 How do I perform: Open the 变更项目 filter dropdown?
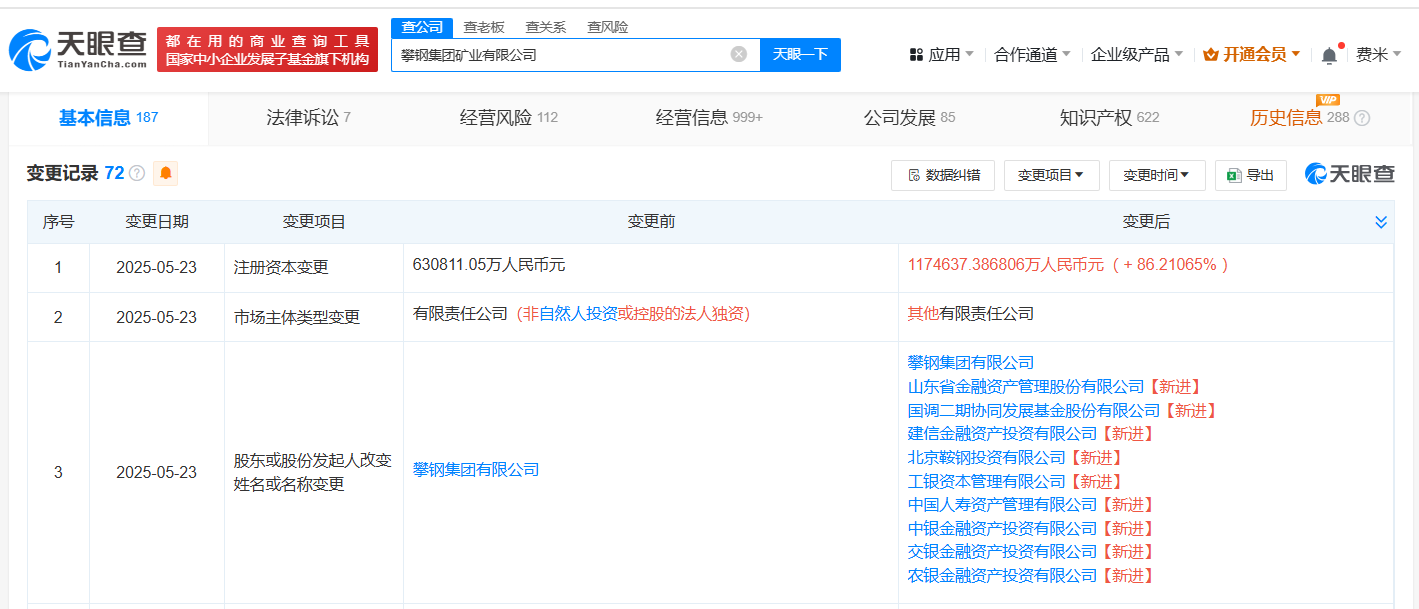(x=1051, y=175)
